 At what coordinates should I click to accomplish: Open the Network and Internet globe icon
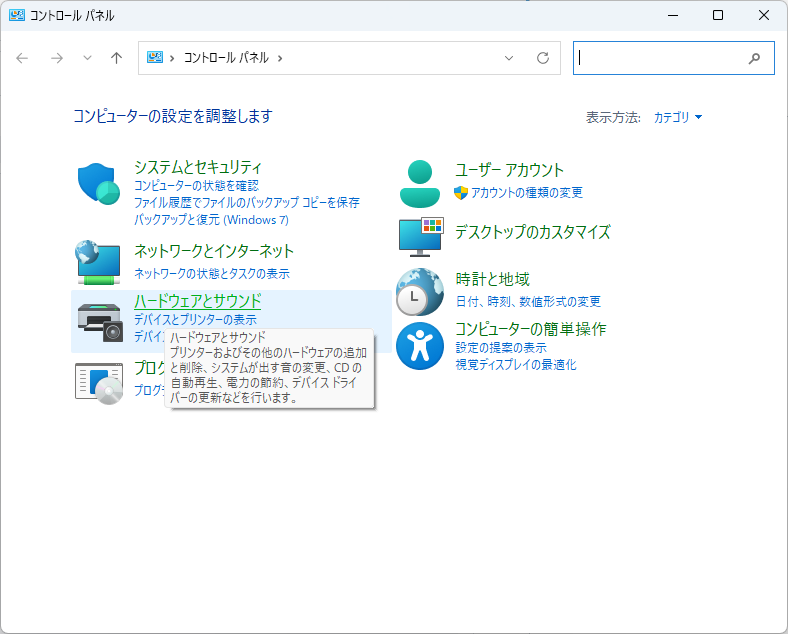click(98, 262)
